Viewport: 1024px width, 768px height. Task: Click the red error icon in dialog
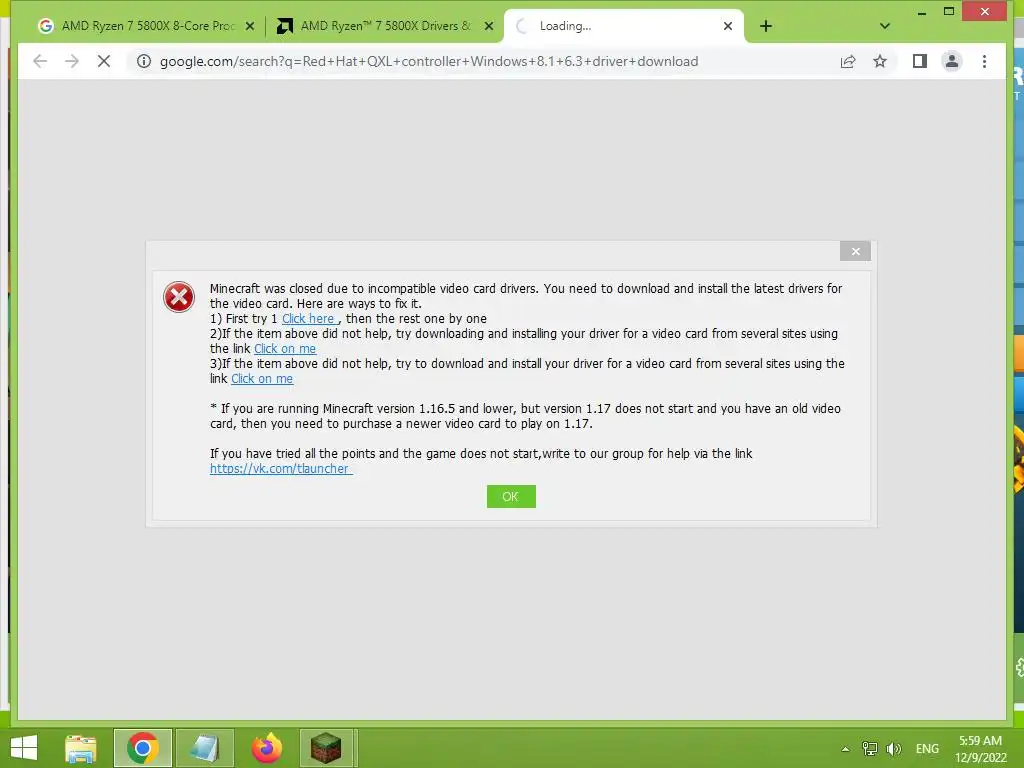click(x=179, y=297)
